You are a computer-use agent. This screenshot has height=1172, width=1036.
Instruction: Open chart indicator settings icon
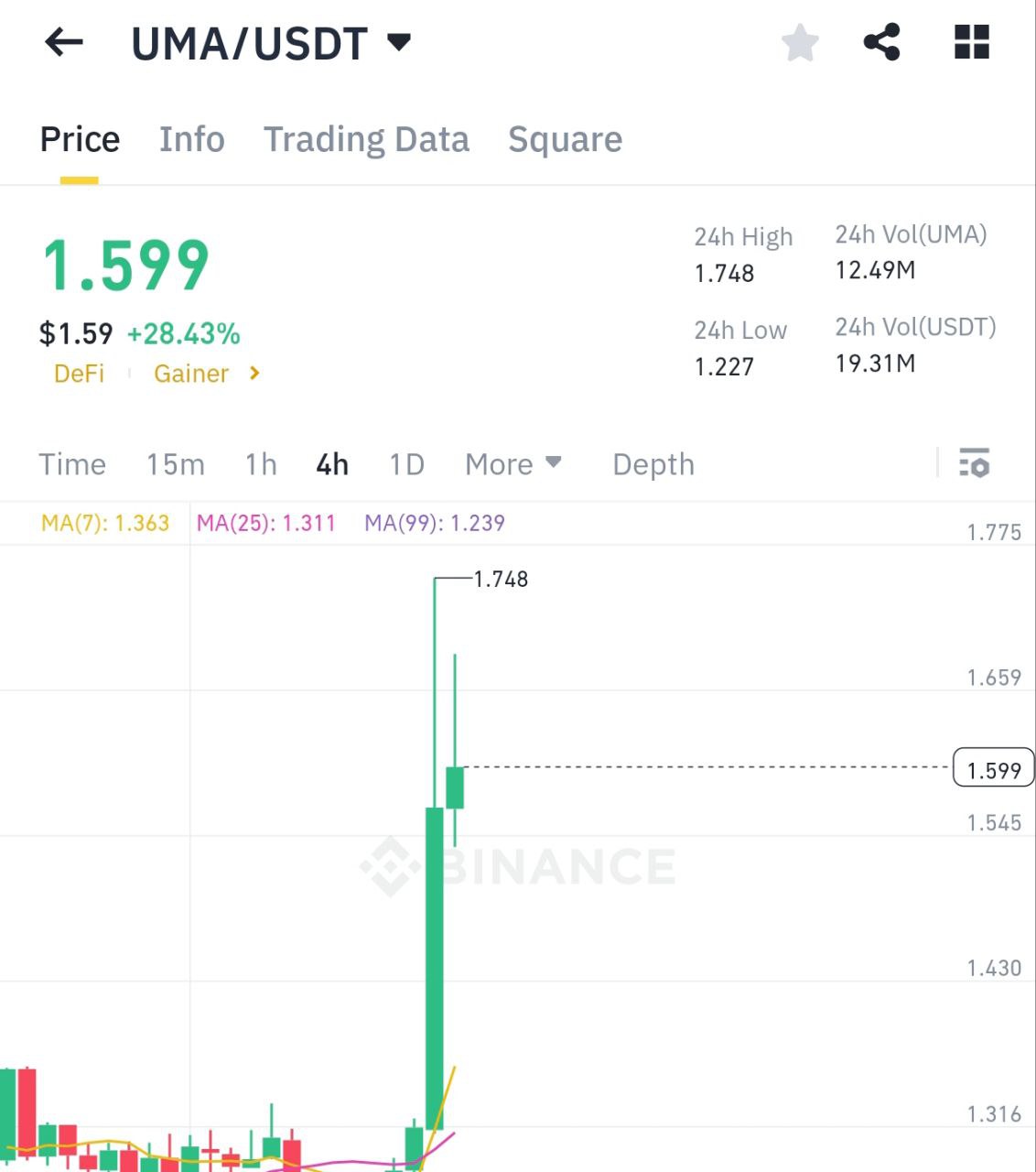click(974, 463)
